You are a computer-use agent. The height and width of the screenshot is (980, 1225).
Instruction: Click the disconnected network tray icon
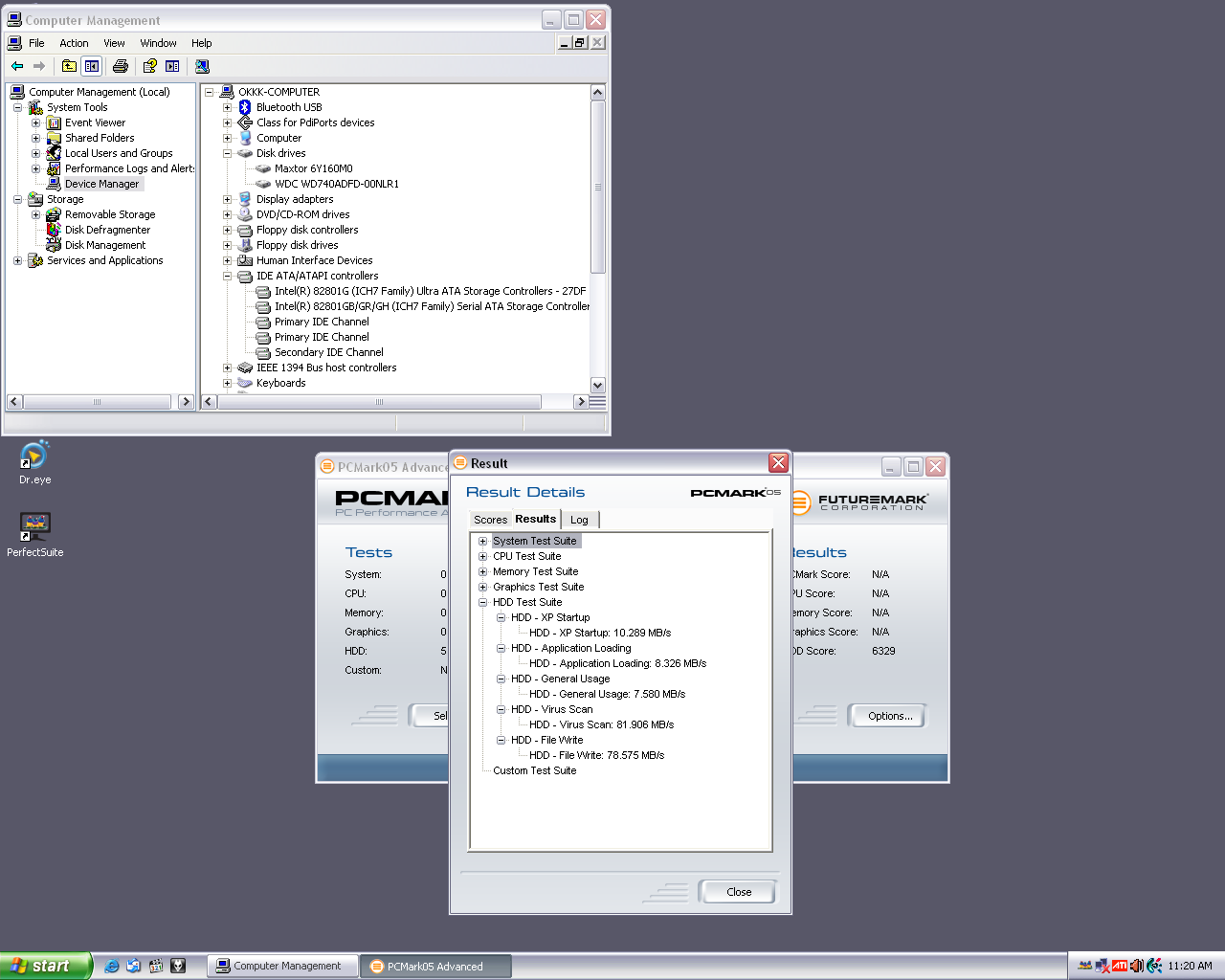click(1102, 966)
